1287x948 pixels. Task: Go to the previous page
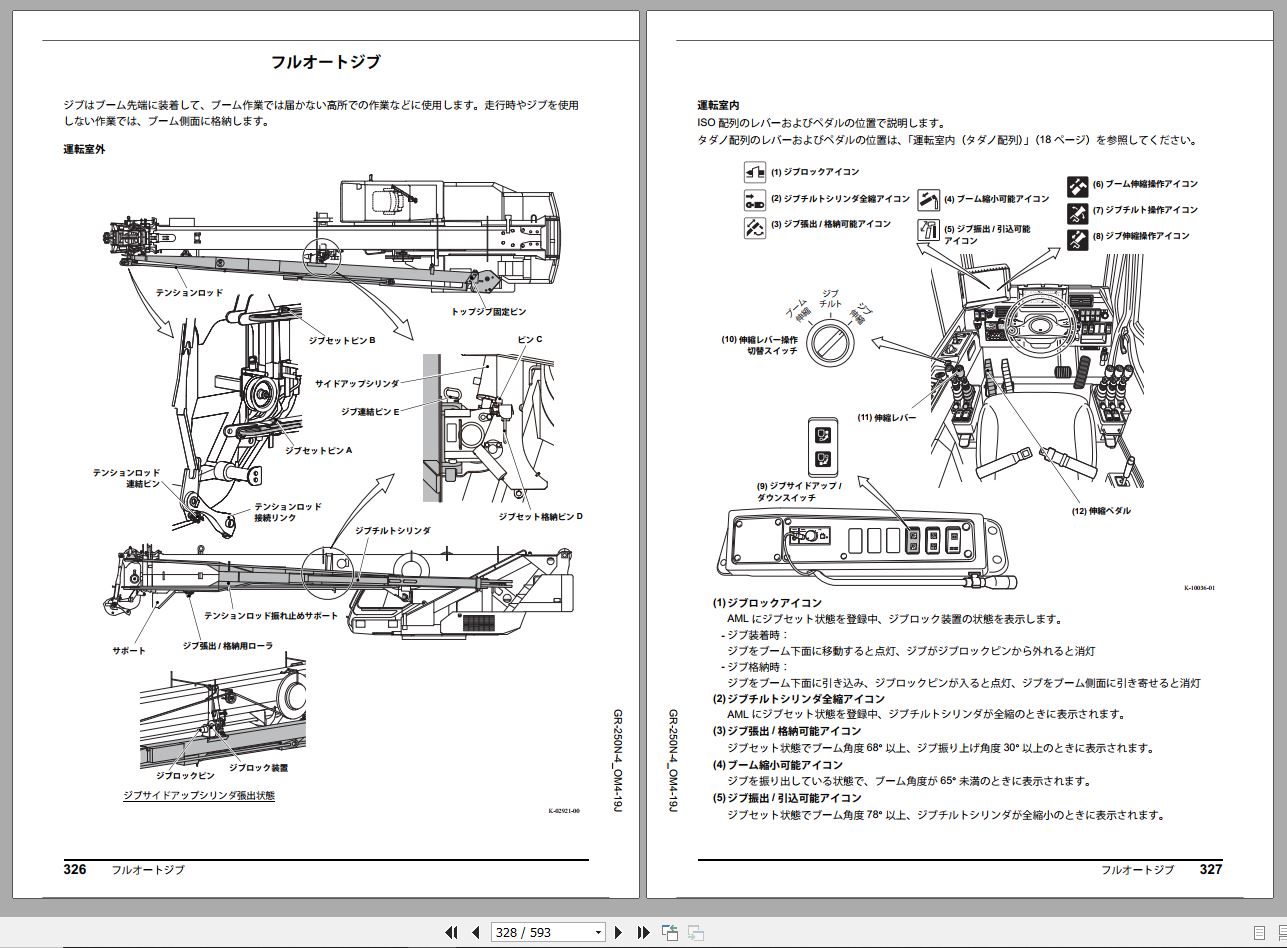tap(475, 932)
